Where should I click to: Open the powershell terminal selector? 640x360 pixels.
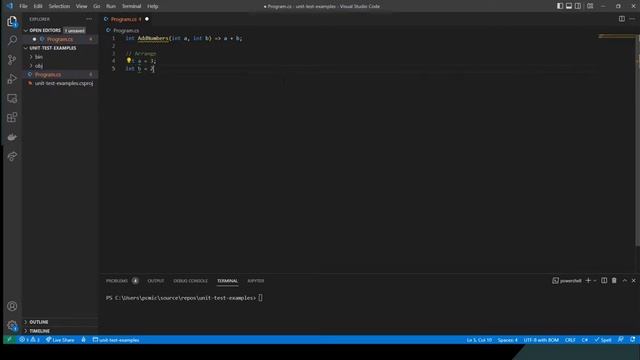point(567,281)
